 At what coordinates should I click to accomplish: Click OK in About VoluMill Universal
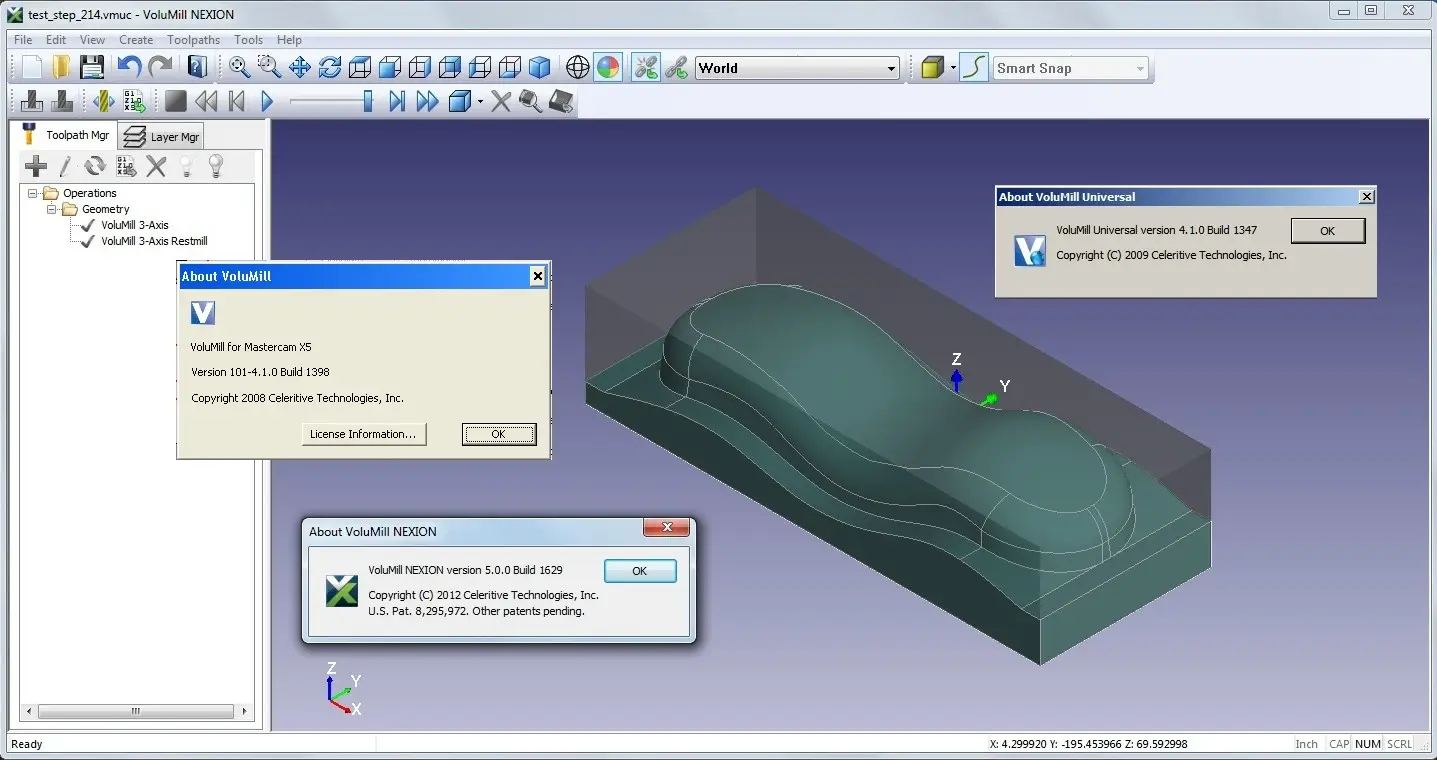tap(1328, 231)
